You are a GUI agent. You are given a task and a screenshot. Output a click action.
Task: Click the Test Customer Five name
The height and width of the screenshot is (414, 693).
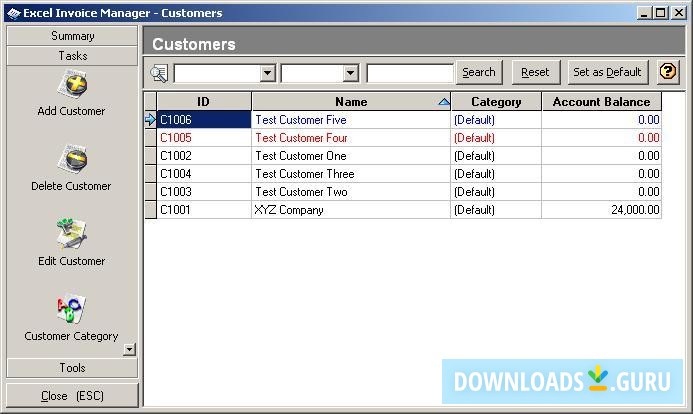pos(301,120)
